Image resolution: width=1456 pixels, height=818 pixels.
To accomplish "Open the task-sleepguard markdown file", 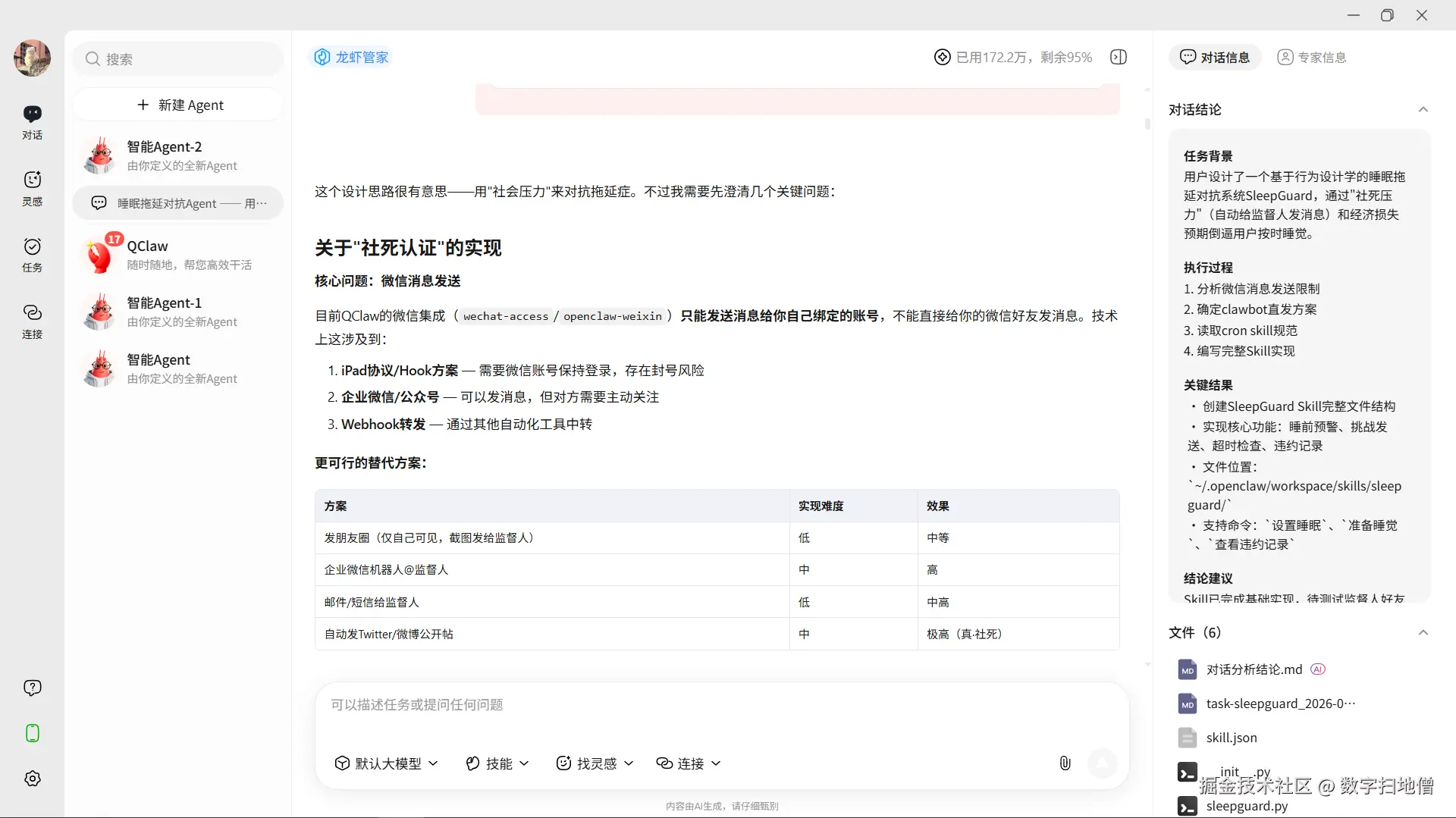I will coord(1281,704).
